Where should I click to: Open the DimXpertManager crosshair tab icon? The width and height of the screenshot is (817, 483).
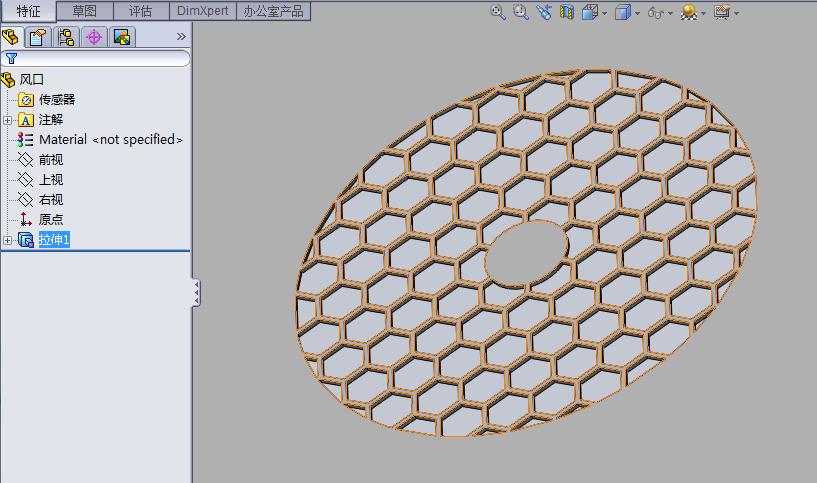[x=94, y=37]
